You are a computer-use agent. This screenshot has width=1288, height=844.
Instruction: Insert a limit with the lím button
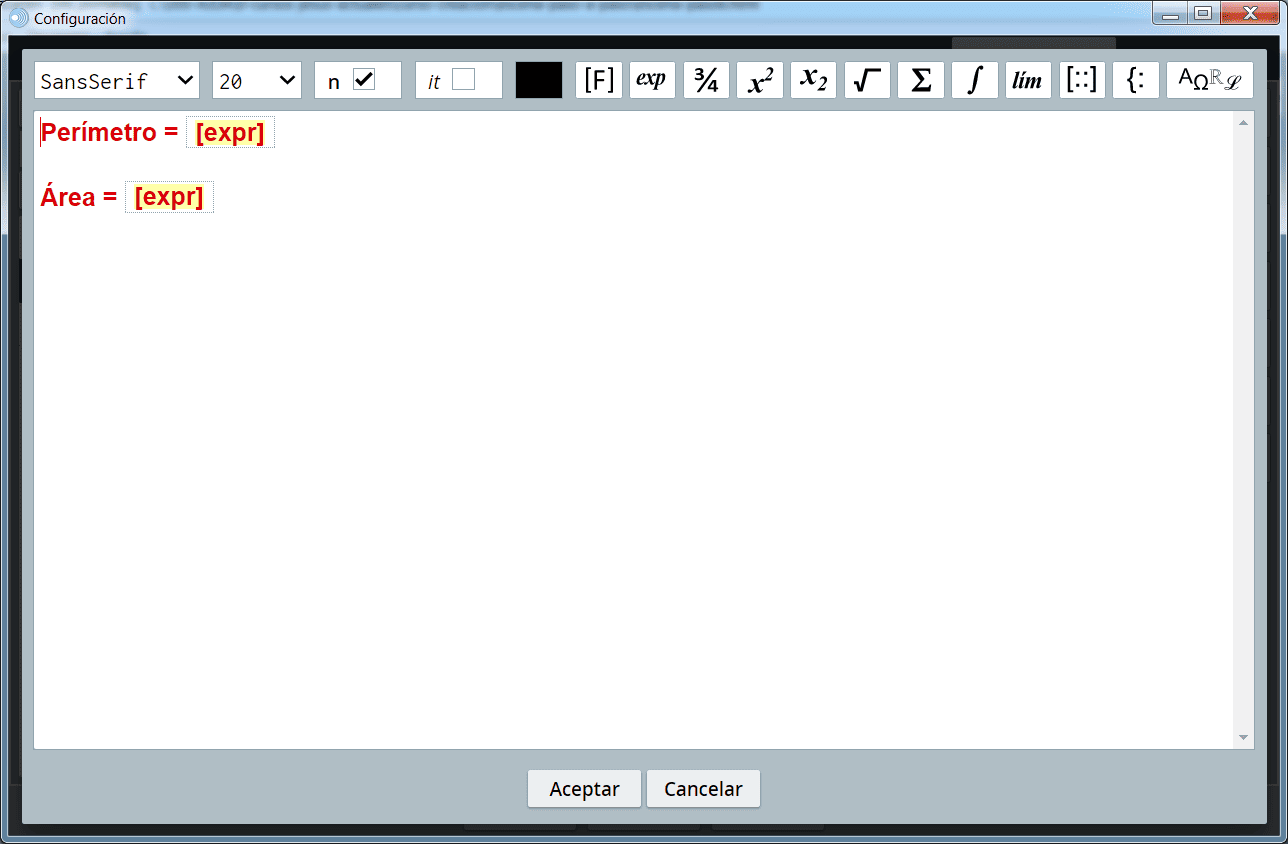(x=1028, y=81)
